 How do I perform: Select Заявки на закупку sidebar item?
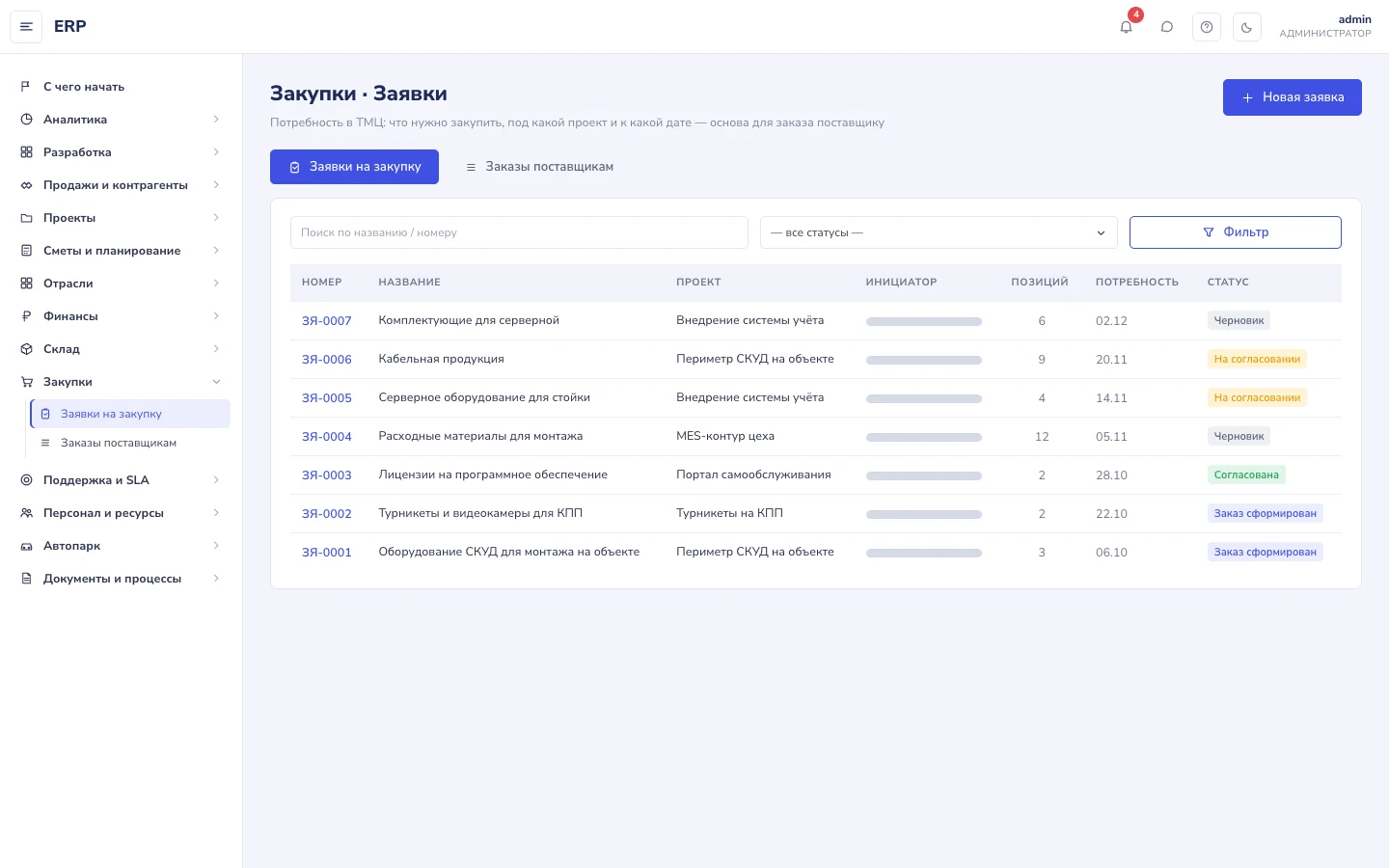coord(130,414)
